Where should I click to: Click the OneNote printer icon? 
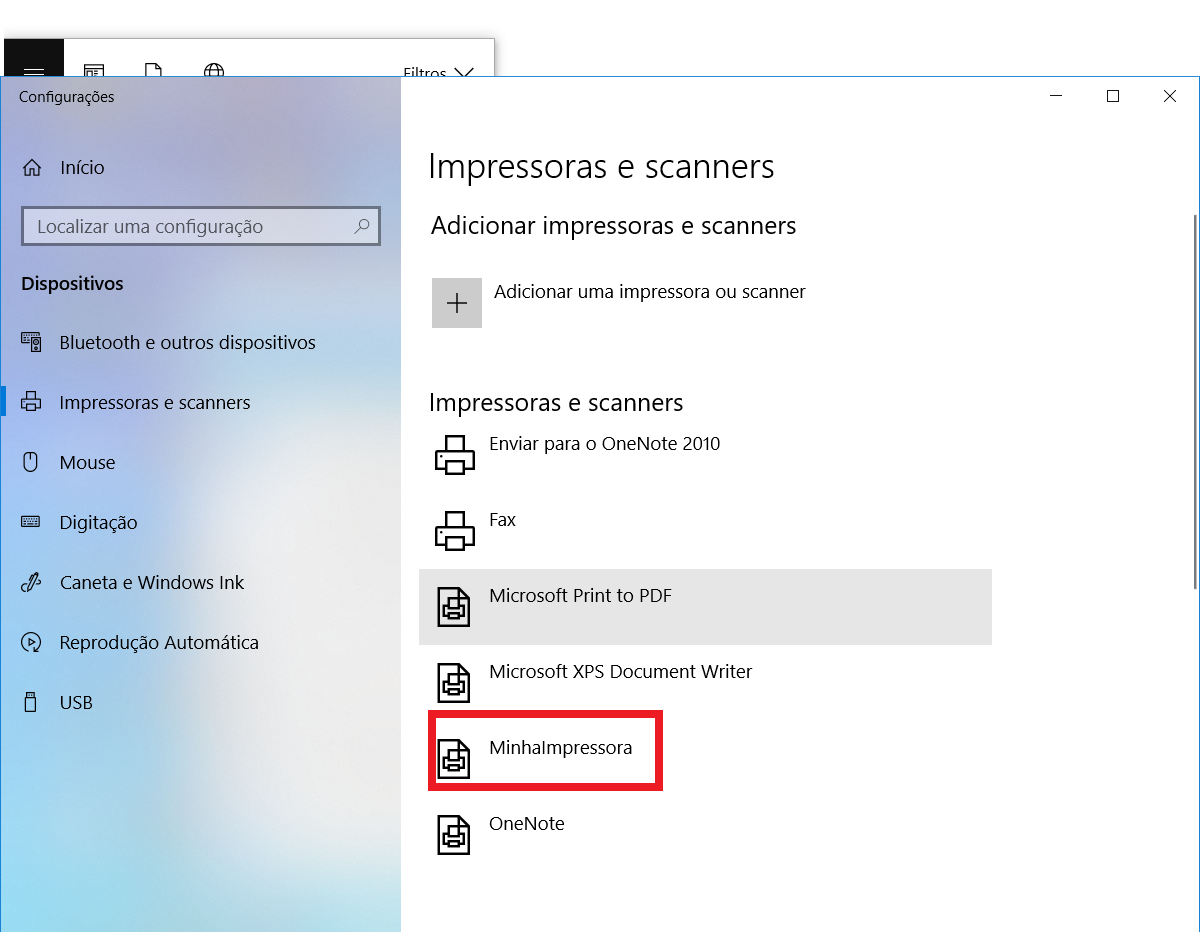pyautogui.click(x=455, y=835)
